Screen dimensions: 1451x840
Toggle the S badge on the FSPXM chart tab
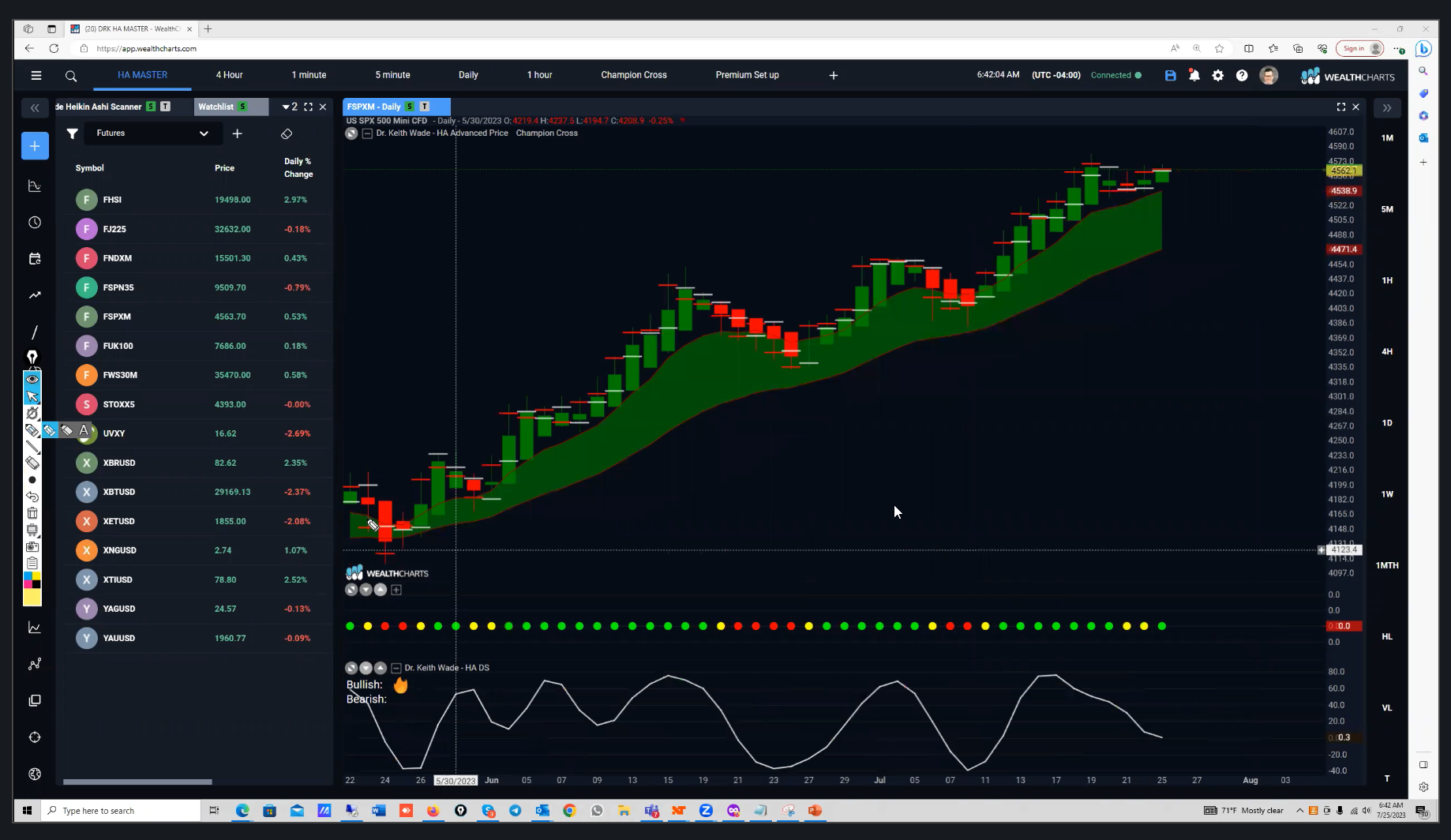[409, 107]
